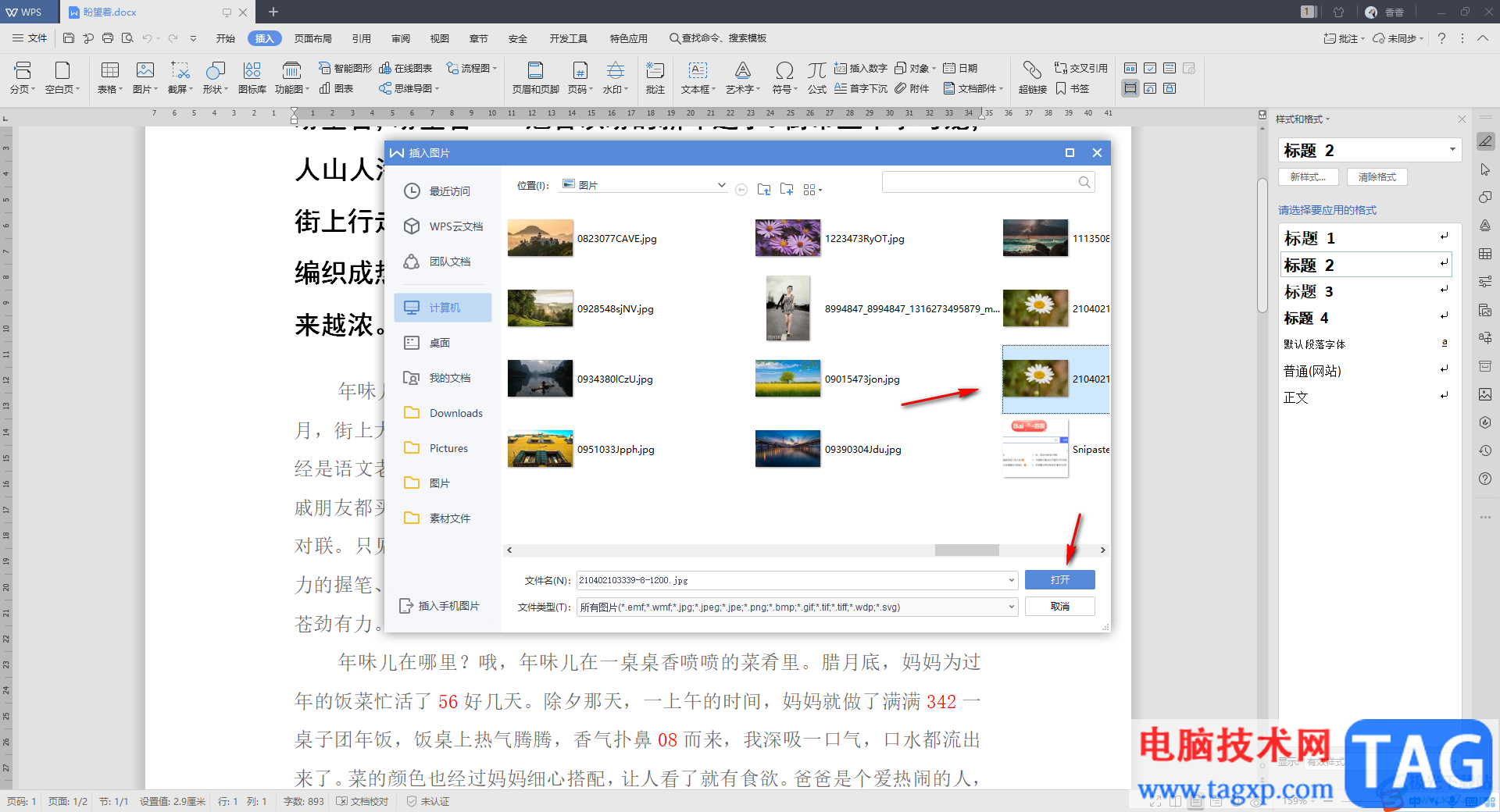
Task: Expand the 文件名 filename dropdown arrow
Action: (1011, 580)
